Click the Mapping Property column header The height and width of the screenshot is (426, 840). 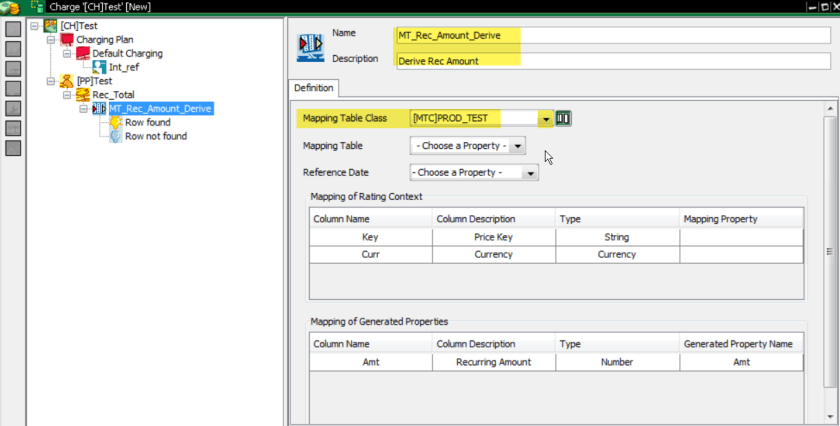(x=741, y=219)
